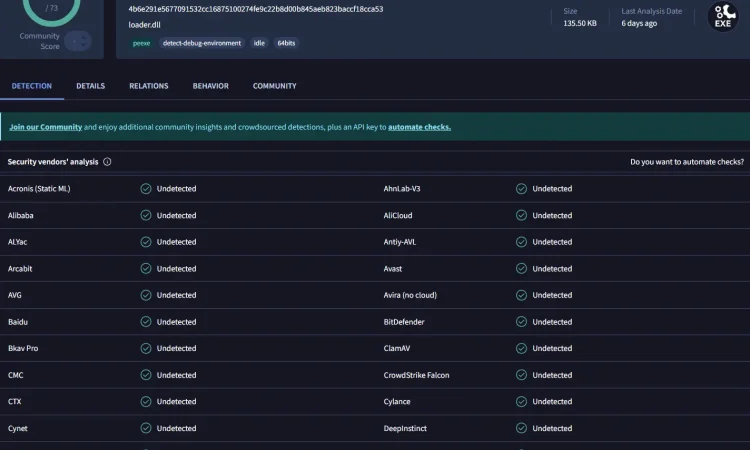Click the Community Score vote widget
The height and width of the screenshot is (450, 750).
click(x=78, y=41)
